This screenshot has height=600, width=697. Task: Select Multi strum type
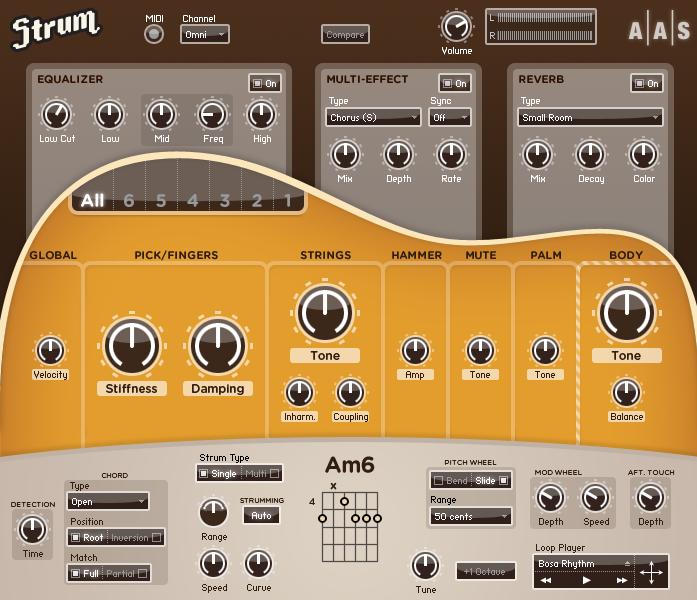pos(262,473)
